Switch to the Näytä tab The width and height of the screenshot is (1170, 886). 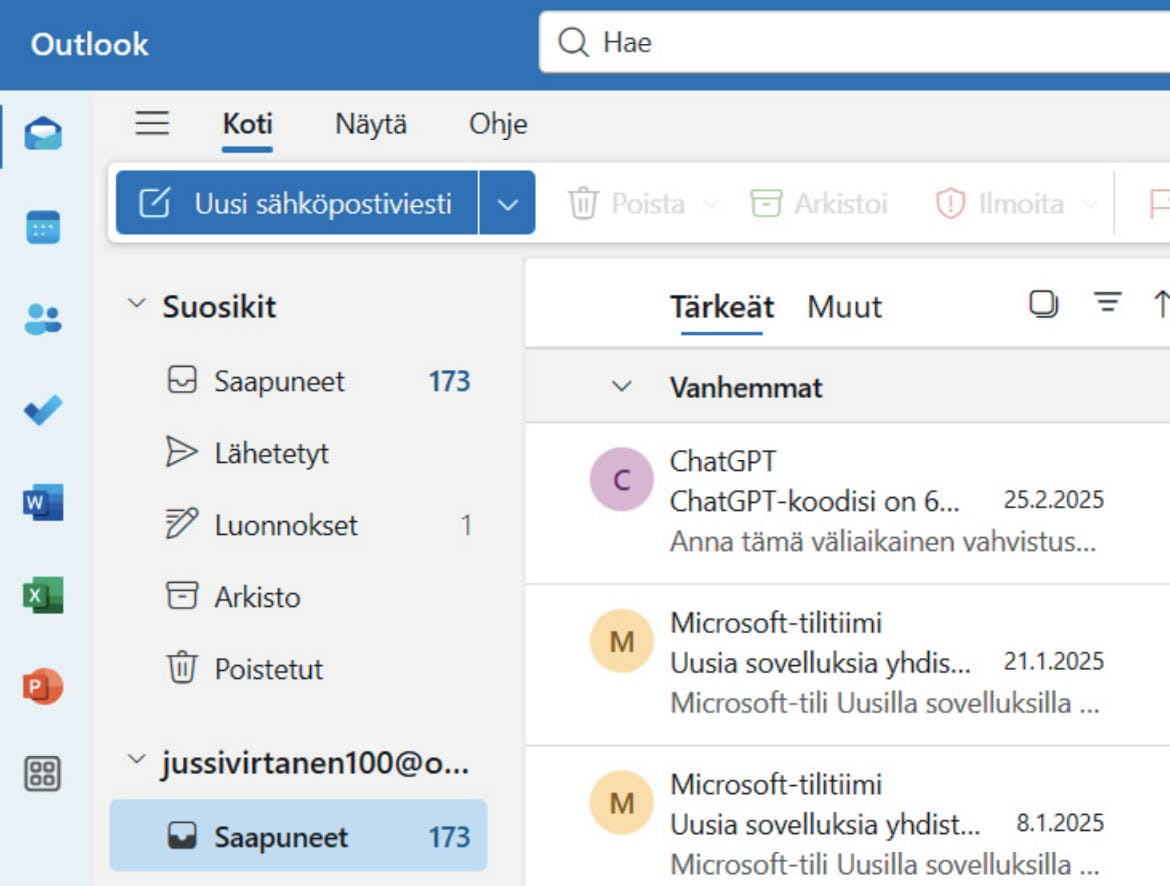point(370,125)
